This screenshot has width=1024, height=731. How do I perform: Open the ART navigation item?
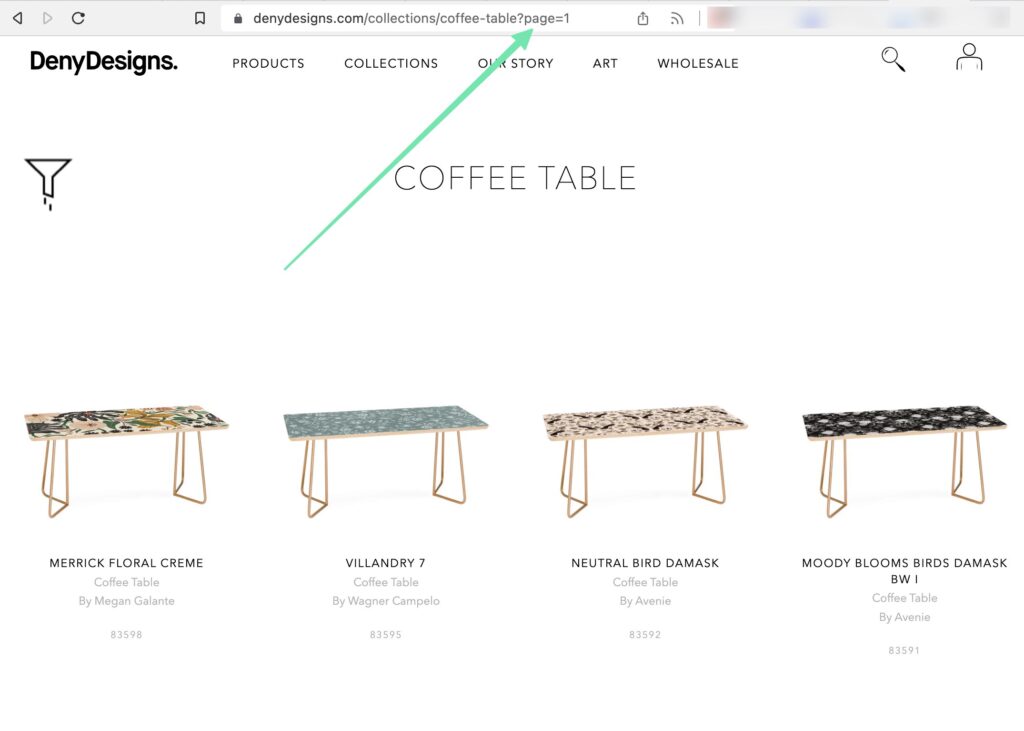point(604,63)
